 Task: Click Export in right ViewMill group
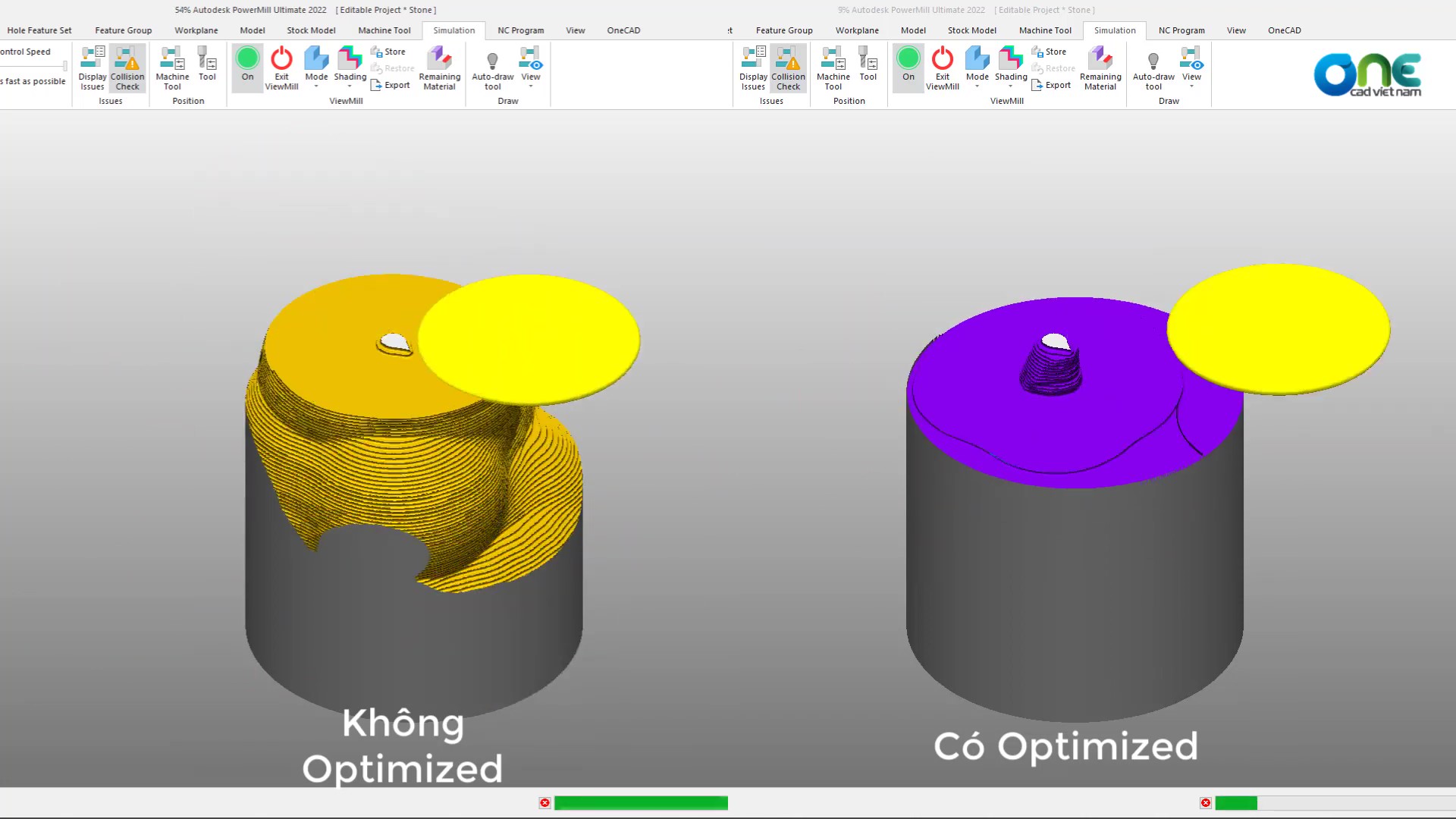[1051, 85]
